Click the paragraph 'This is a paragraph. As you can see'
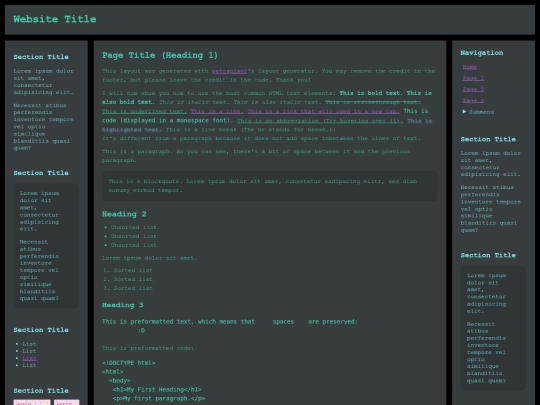540x405 pixels. tap(256, 156)
